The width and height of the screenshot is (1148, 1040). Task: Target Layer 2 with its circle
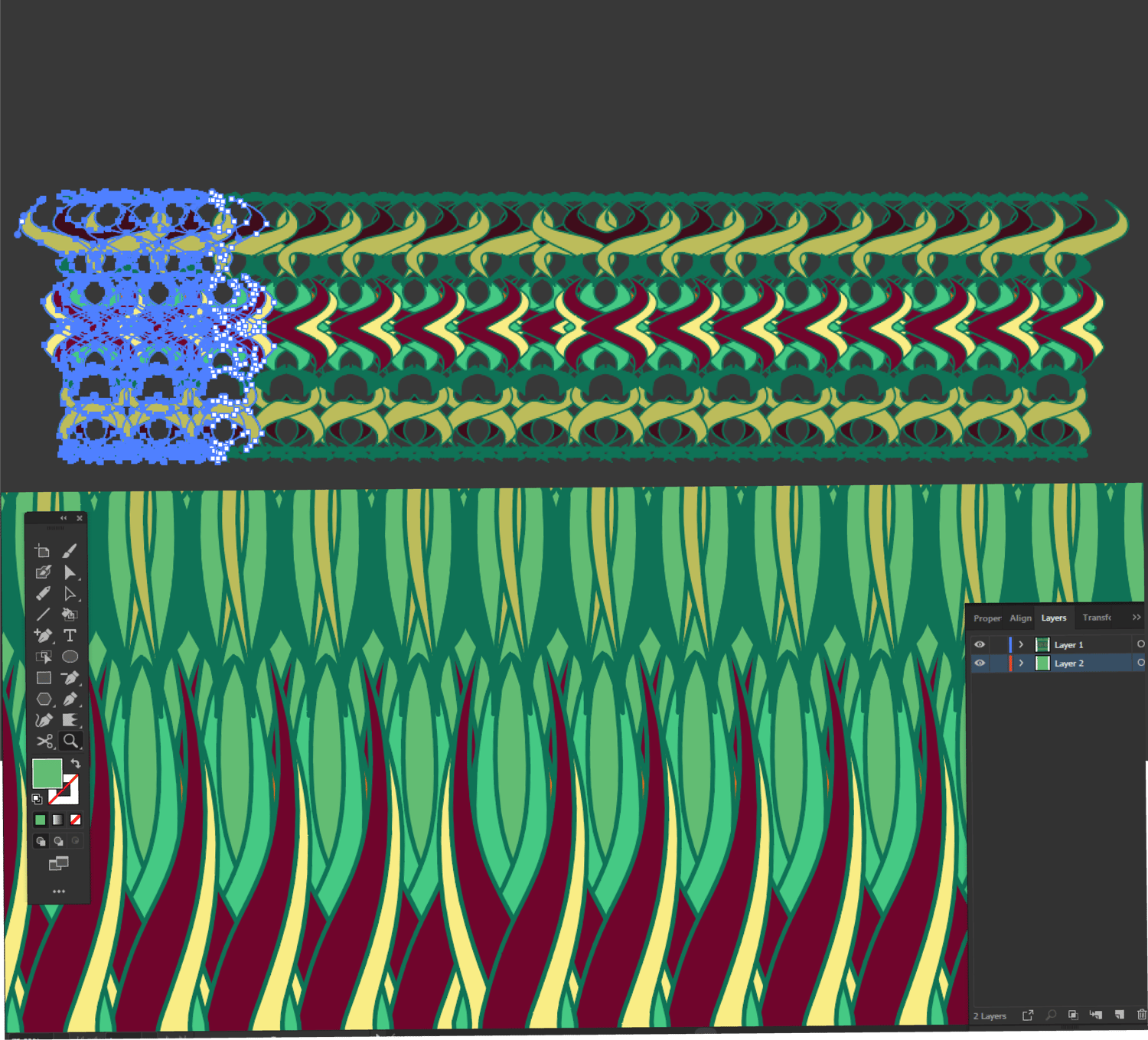point(1141,663)
